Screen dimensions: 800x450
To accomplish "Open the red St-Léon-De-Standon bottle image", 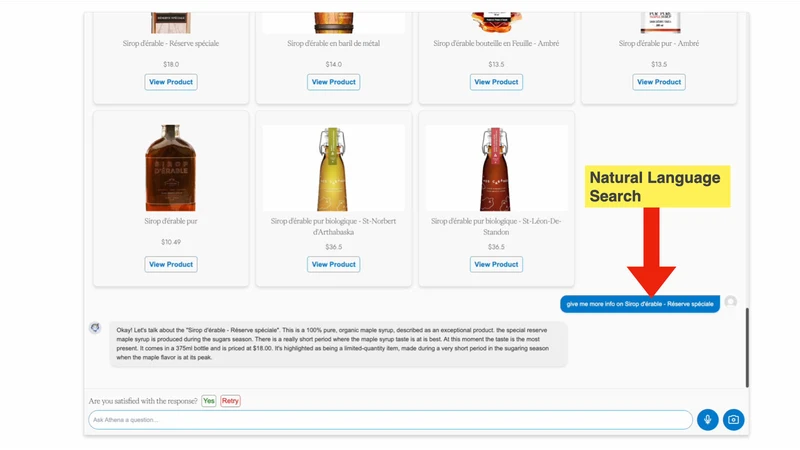I will pyautogui.click(x=496, y=168).
